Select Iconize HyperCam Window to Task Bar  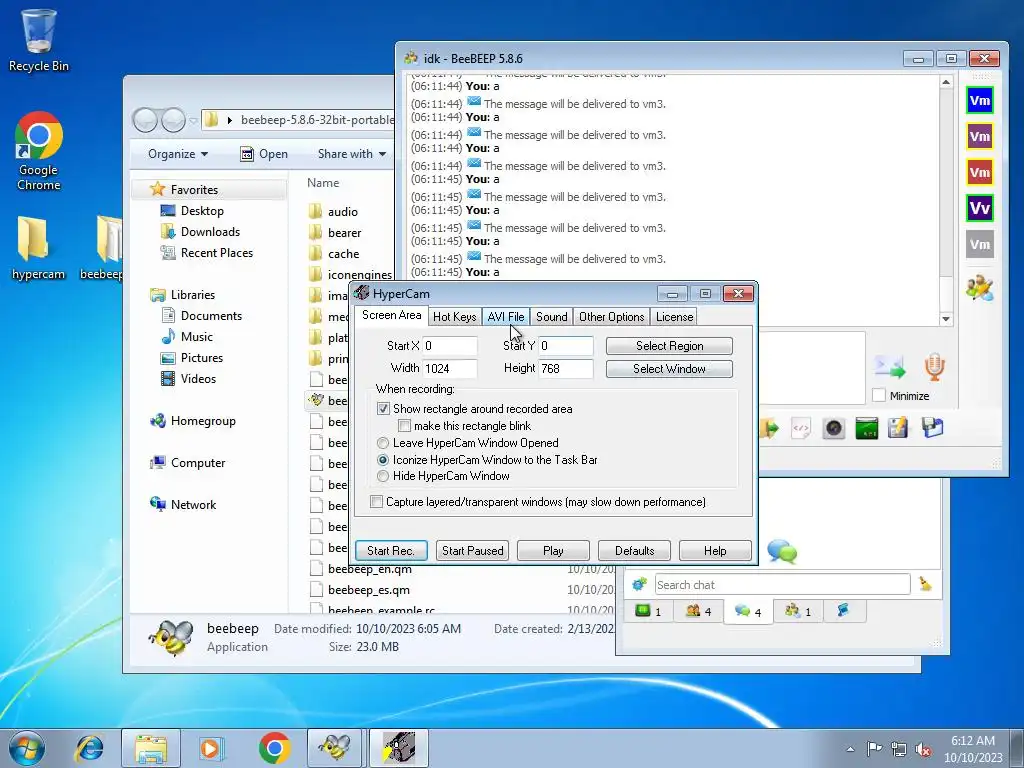point(383,460)
